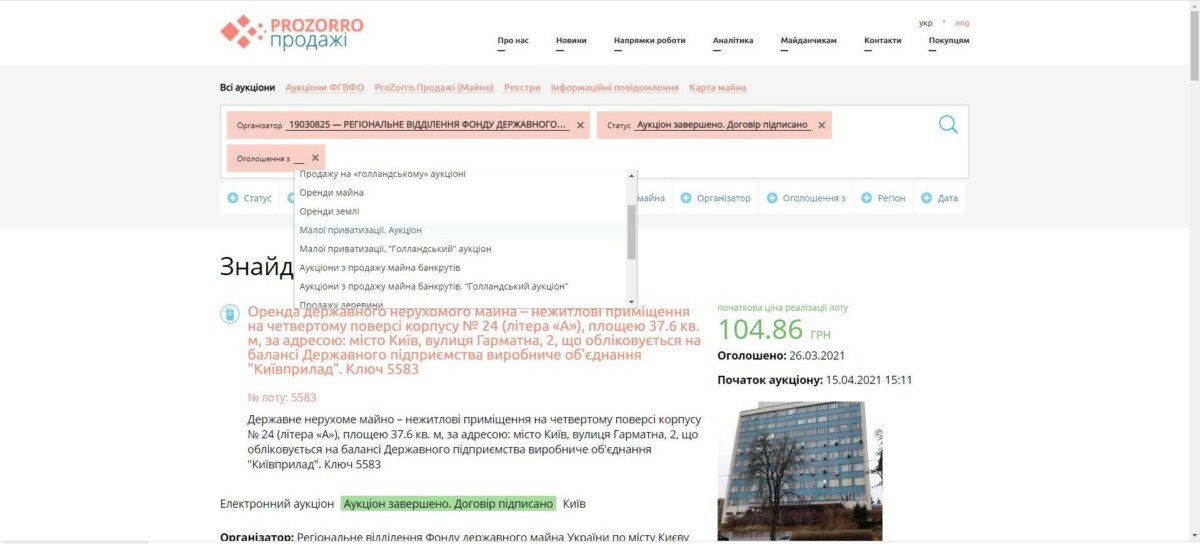Viewport: 1200px width, 544px height.
Task: Add the Організатор filter via plus
Action: [x=716, y=198]
